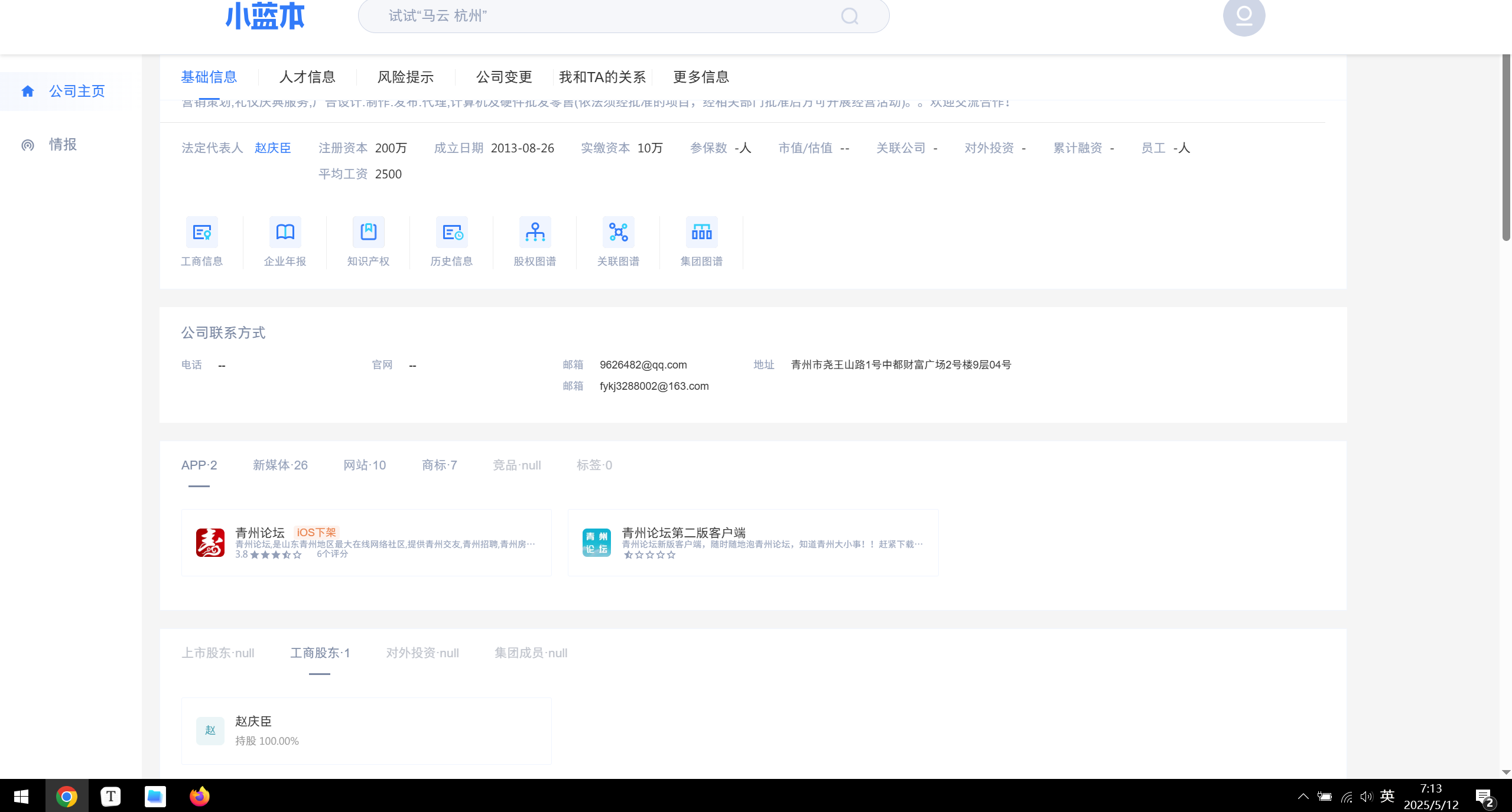This screenshot has height=812, width=1512.
Task: Open the 新媒体·26 tab
Action: (x=279, y=465)
